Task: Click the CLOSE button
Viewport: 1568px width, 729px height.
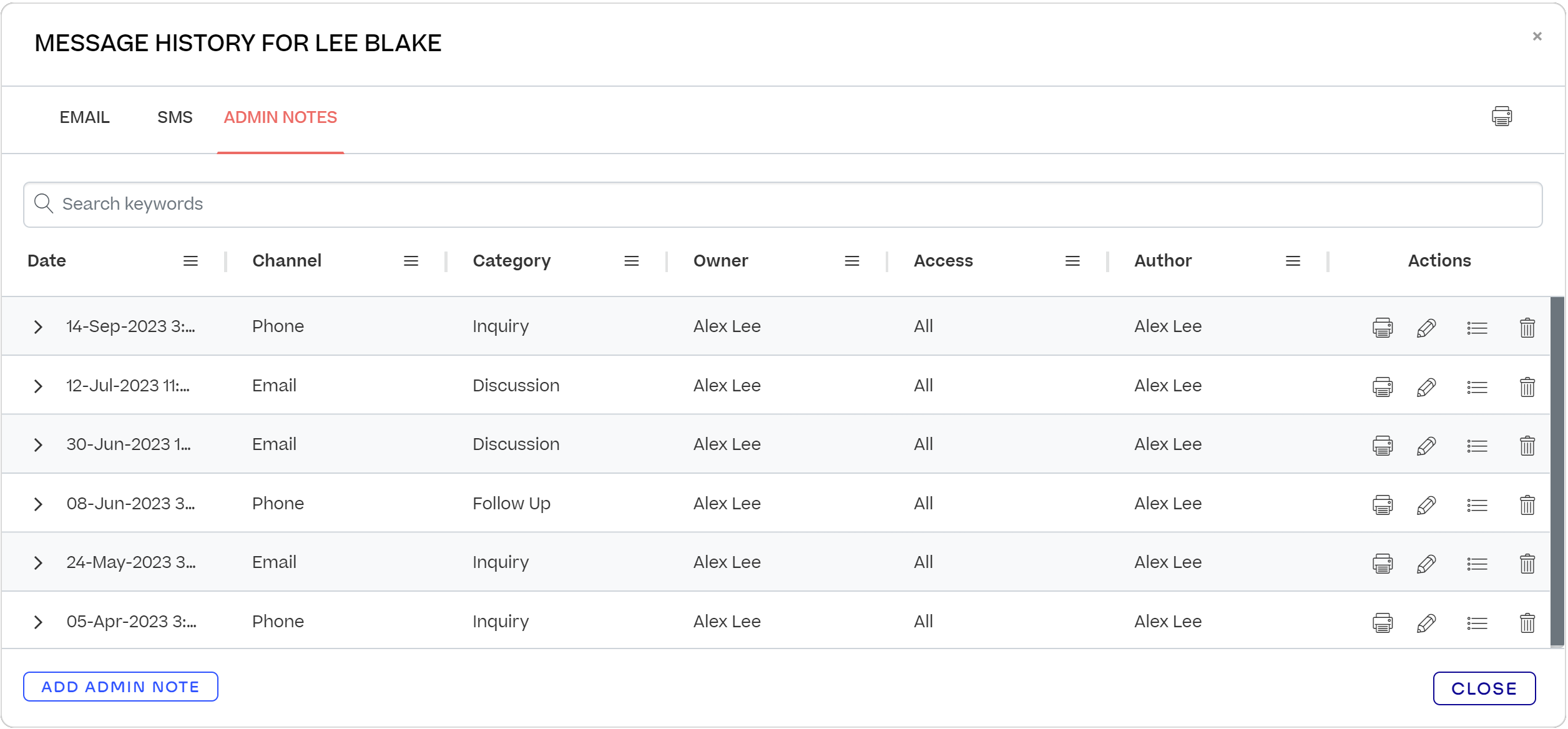Action: pos(1484,688)
